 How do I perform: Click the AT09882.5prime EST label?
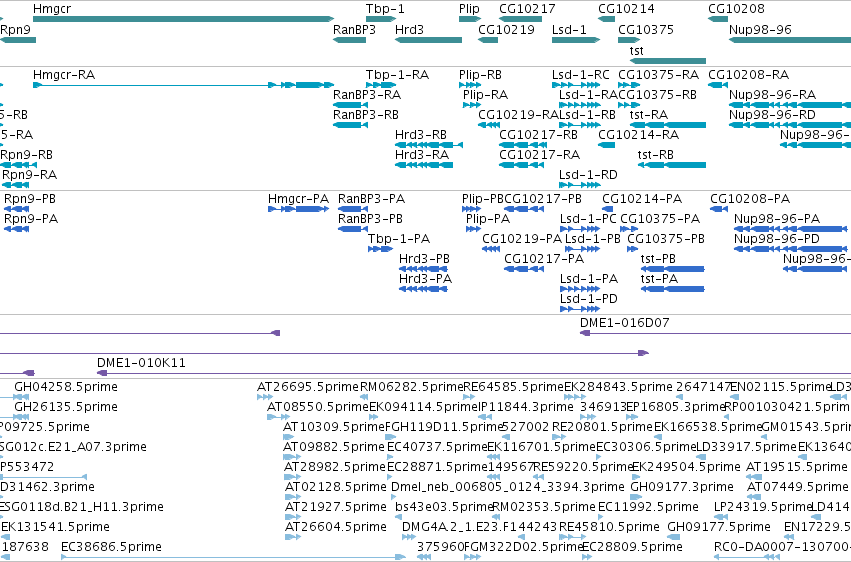(333, 448)
